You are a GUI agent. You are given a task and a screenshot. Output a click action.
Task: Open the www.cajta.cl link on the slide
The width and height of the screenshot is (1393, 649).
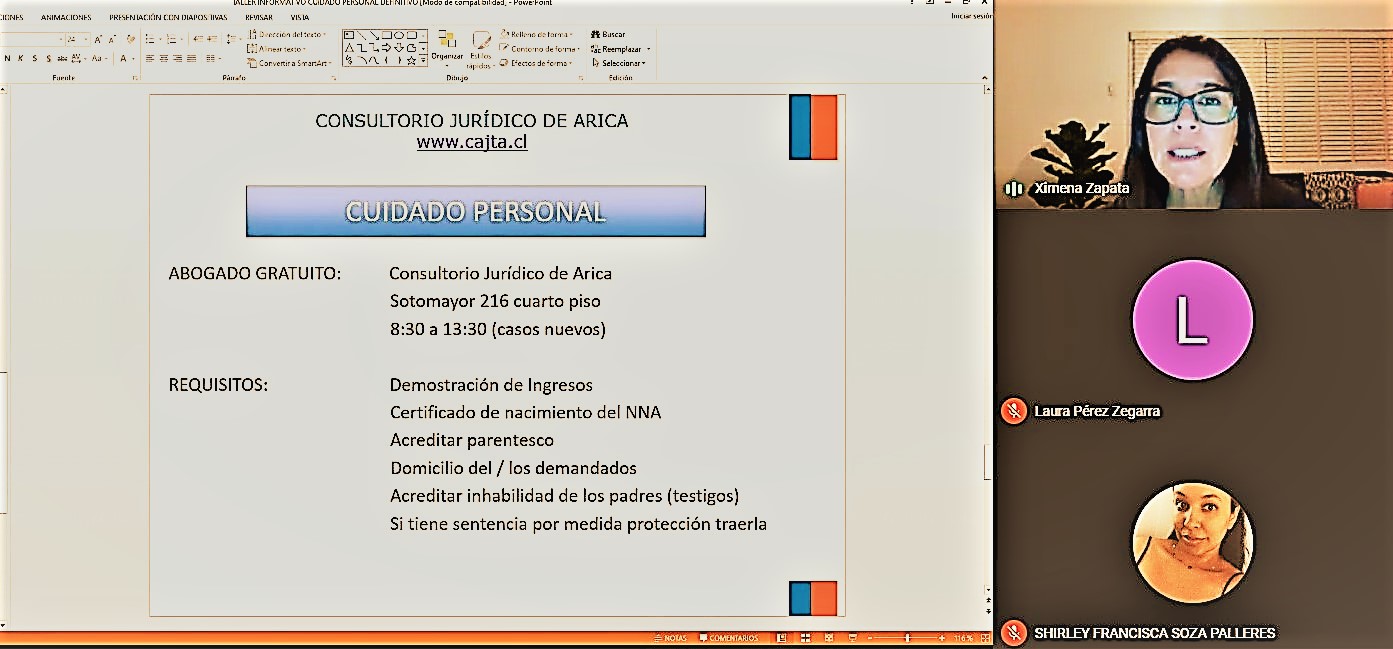(473, 141)
